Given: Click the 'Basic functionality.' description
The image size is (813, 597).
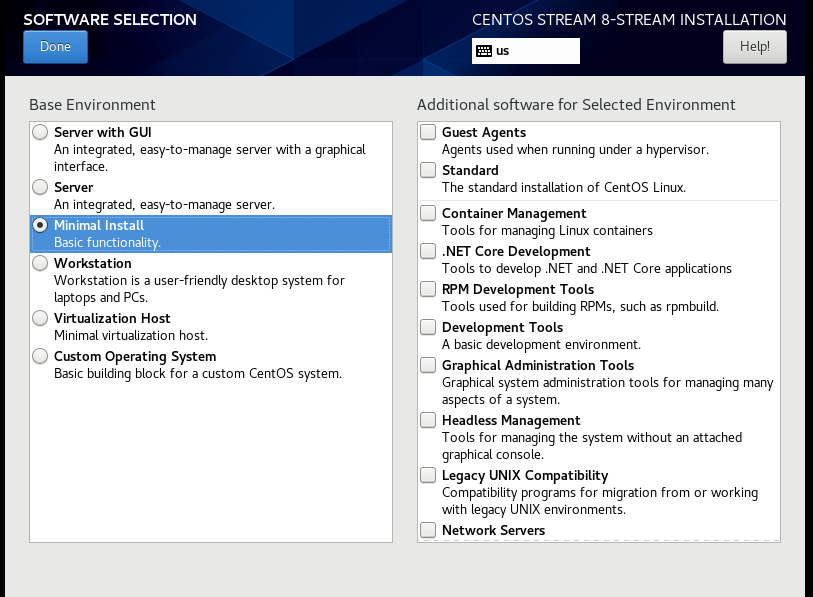Looking at the screenshot, I should [107, 243].
